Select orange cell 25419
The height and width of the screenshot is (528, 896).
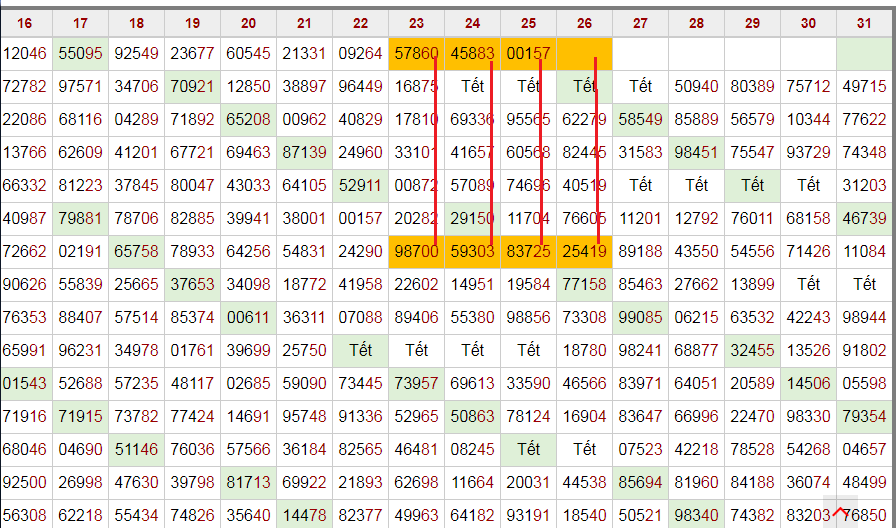(x=585, y=251)
